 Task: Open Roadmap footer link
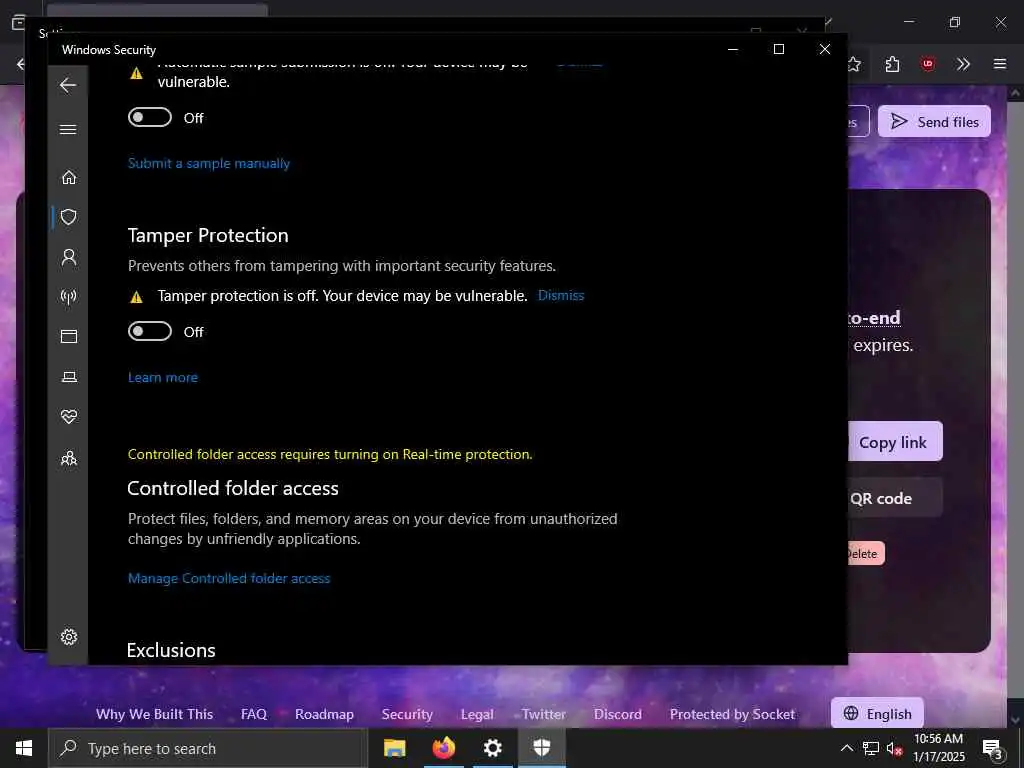[x=325, y=714]
